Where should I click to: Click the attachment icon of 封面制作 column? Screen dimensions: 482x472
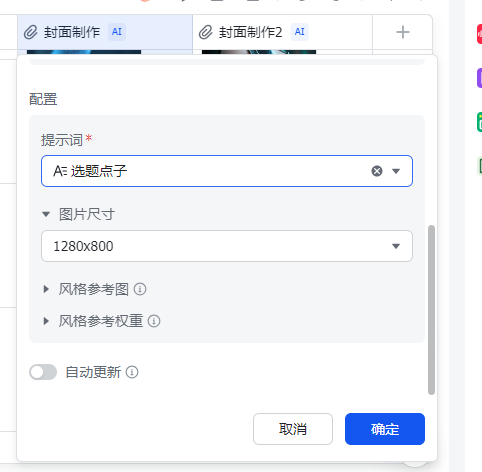point(31,32)
